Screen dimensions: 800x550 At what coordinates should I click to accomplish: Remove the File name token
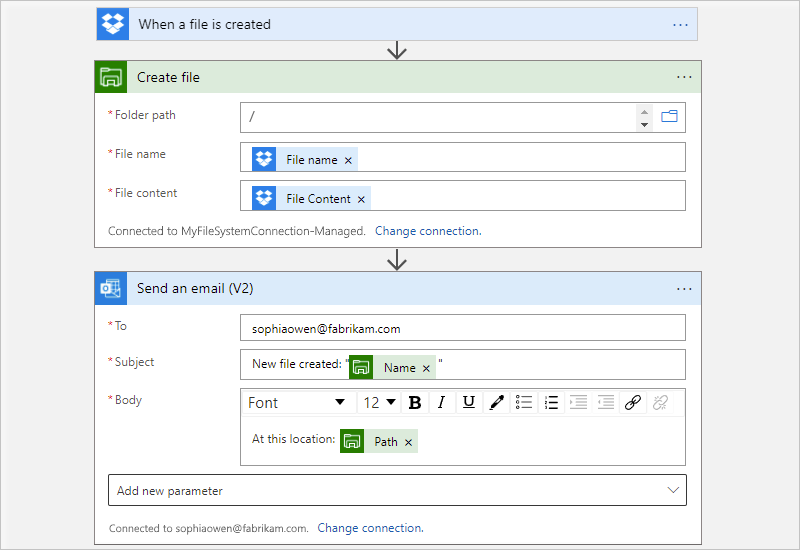tap(348, 160)
